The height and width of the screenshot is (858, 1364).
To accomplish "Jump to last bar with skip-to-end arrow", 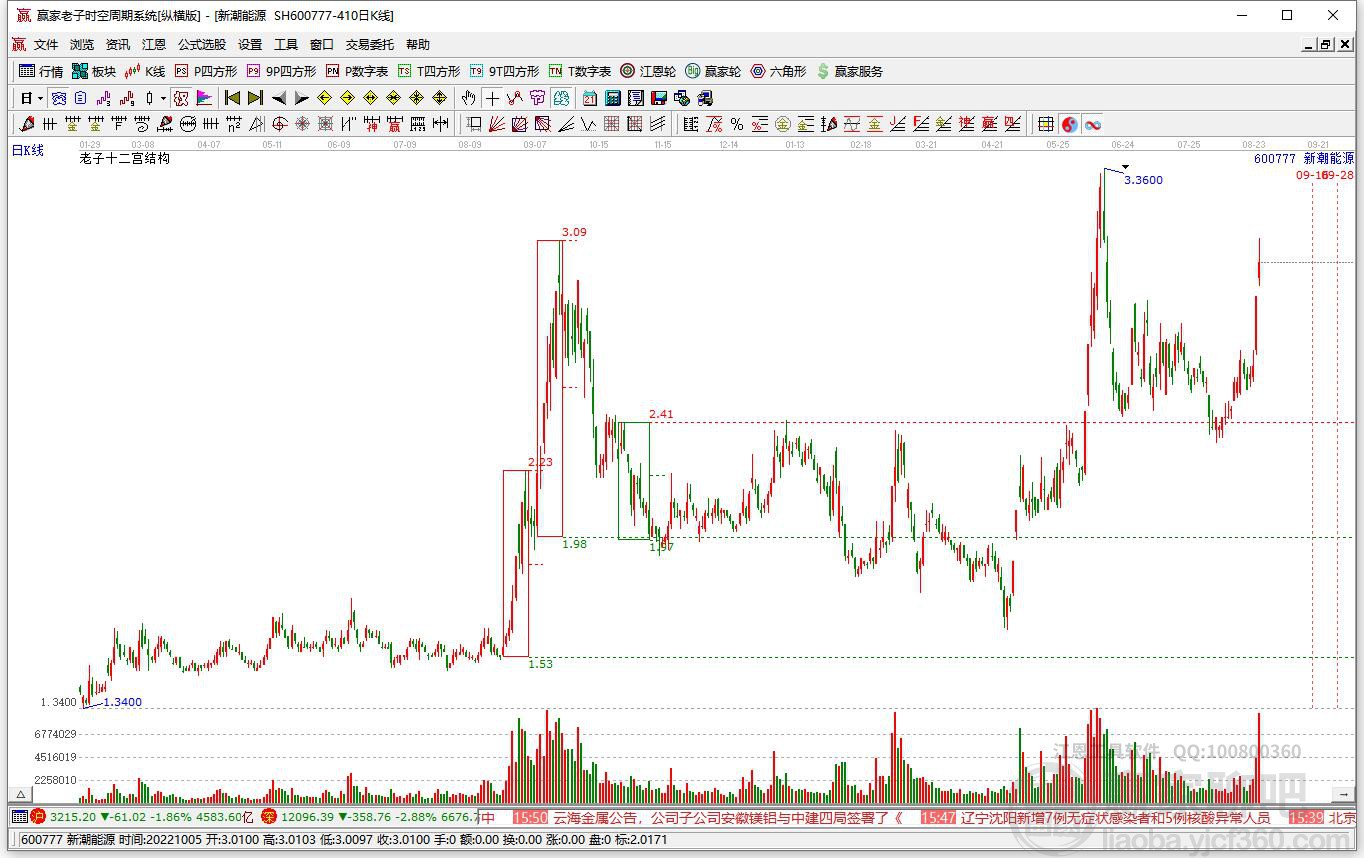I will [255, 98].
